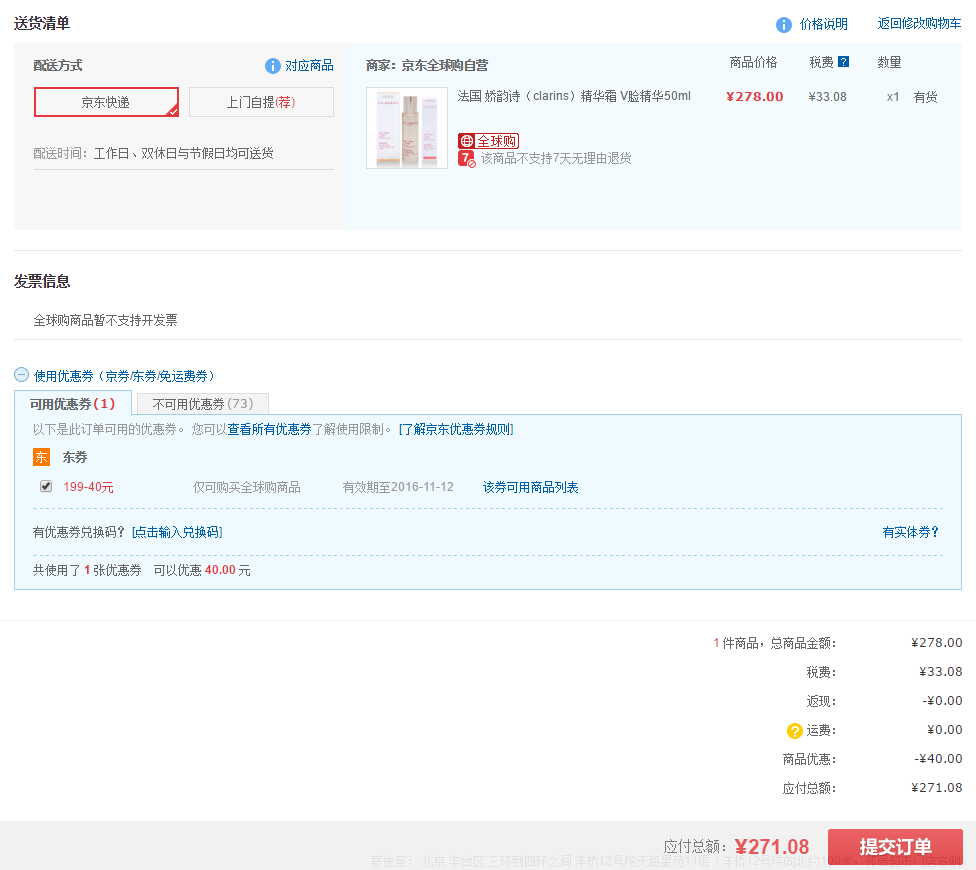This screenshot has width=976, height=870.
Task: Click the blue info icon beside 价格说明
Action: pyautogui.click(x=784, y=25)
